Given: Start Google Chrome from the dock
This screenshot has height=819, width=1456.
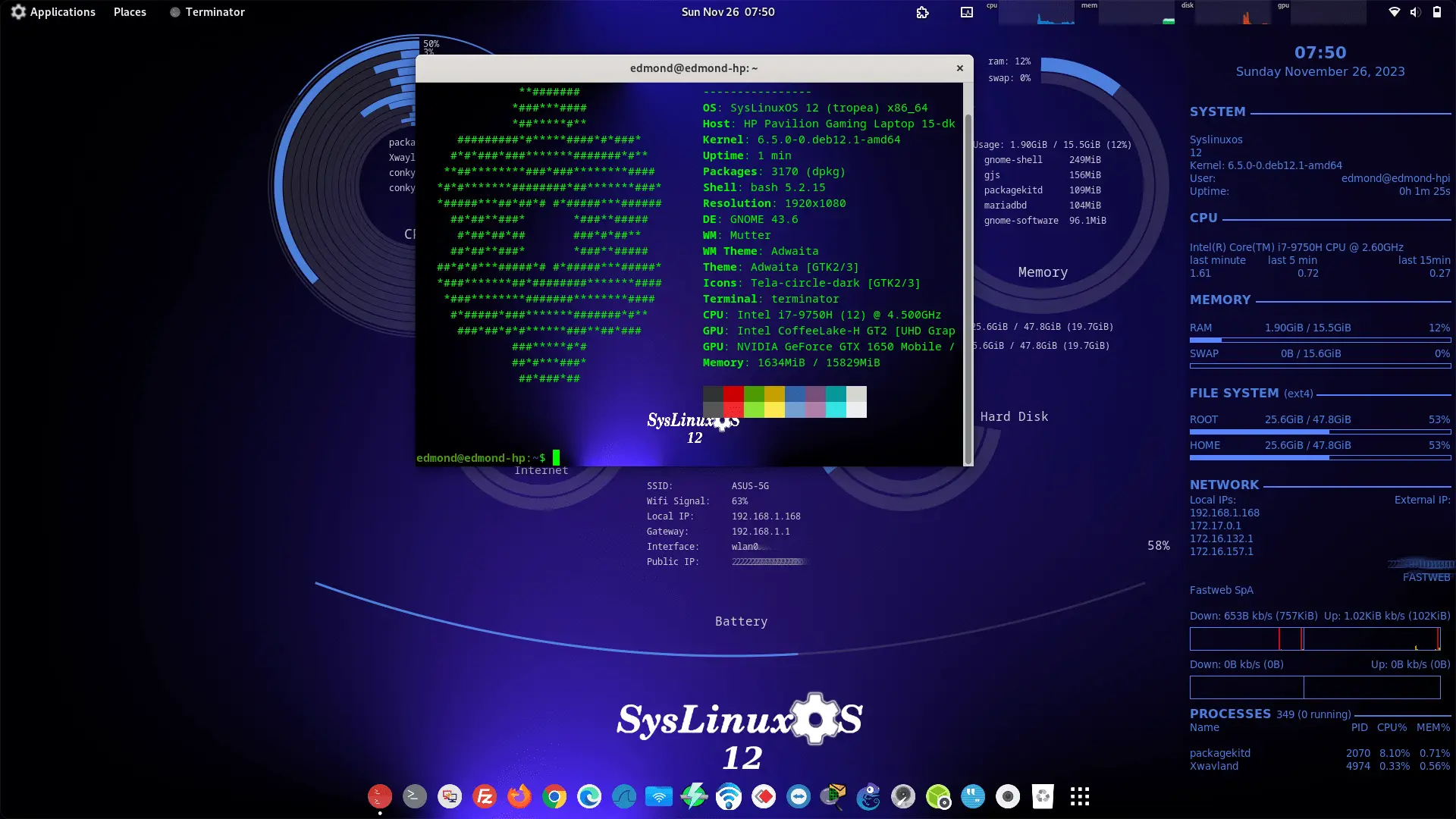Looking at the screenshot, I should coord(554,797).
